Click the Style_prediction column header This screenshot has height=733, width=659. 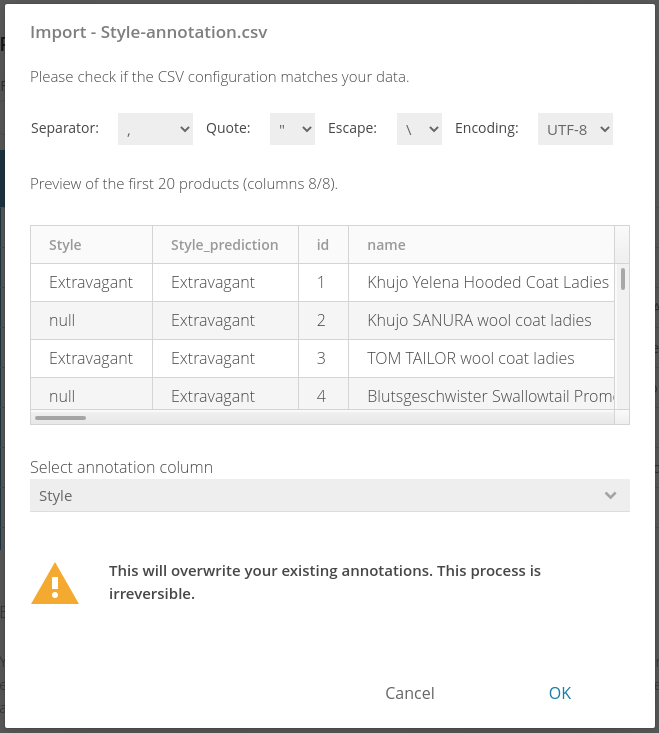[225, 245]
